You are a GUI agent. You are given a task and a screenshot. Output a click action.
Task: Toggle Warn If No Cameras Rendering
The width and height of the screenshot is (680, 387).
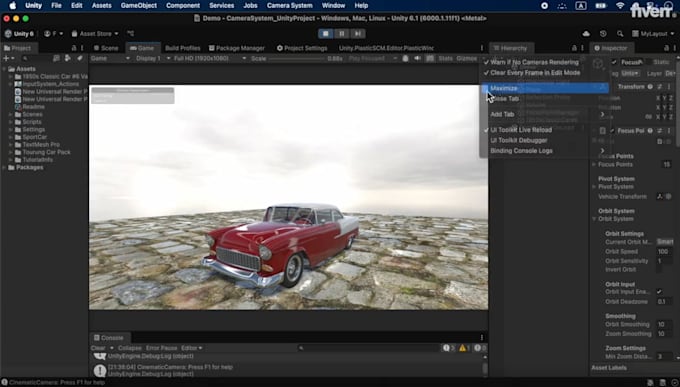point(545,62)
